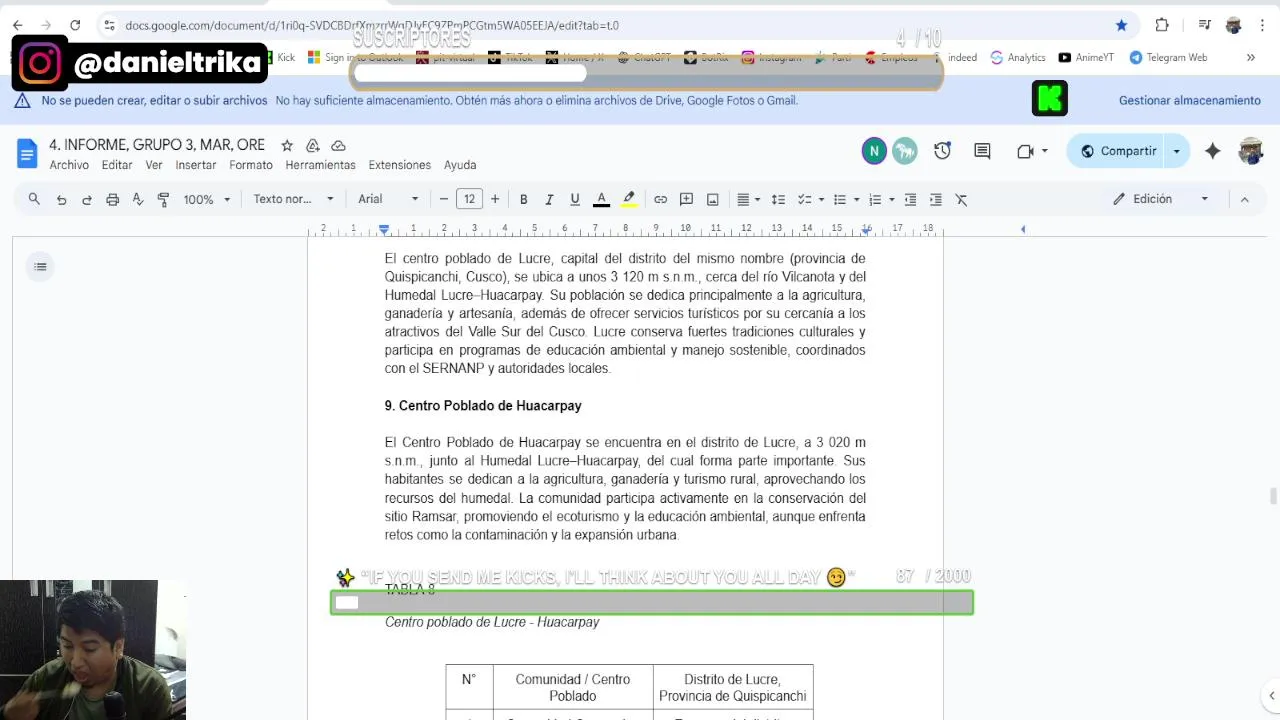Collapse the toolbar with the chevron
The height and width of the screenshot is (720, 1280).
(x=1244, y=199)
